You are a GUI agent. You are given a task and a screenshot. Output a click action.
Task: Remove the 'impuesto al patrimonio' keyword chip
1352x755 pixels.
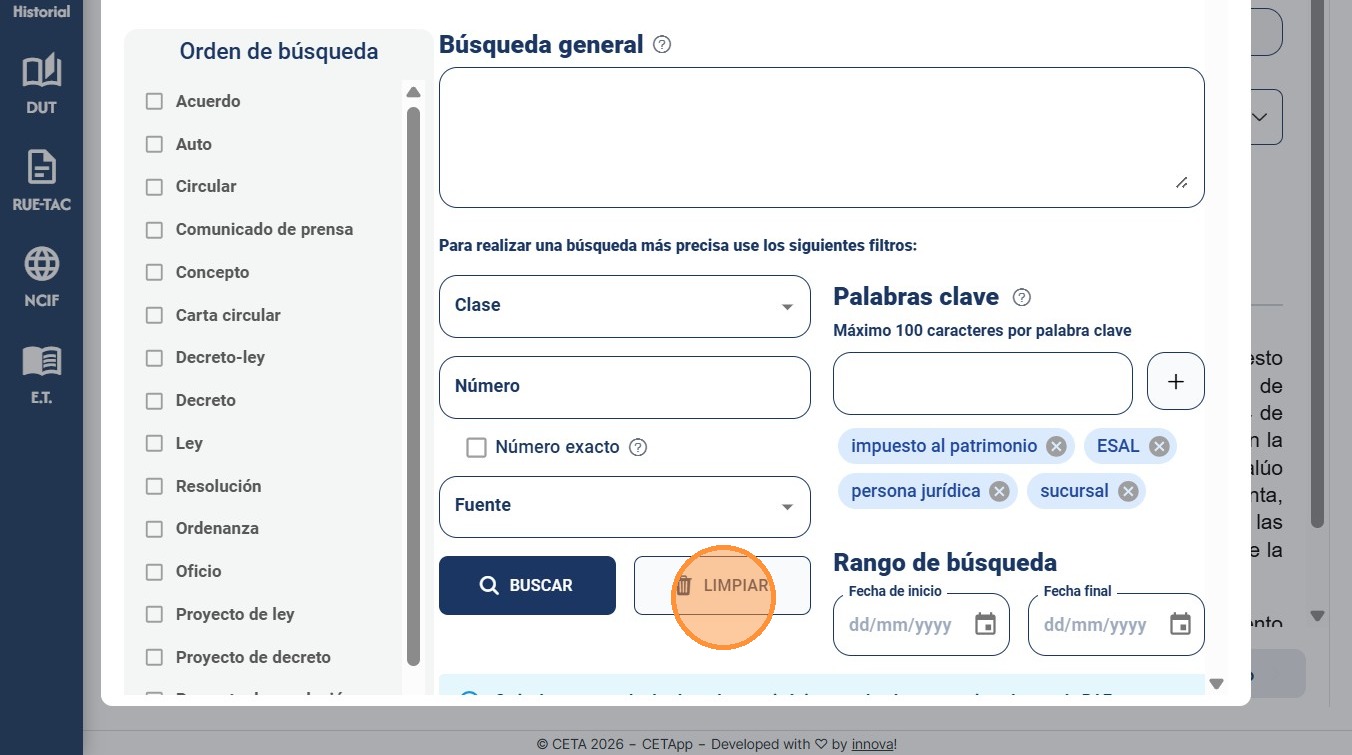pyautogui.click(x=1056, y=446)
